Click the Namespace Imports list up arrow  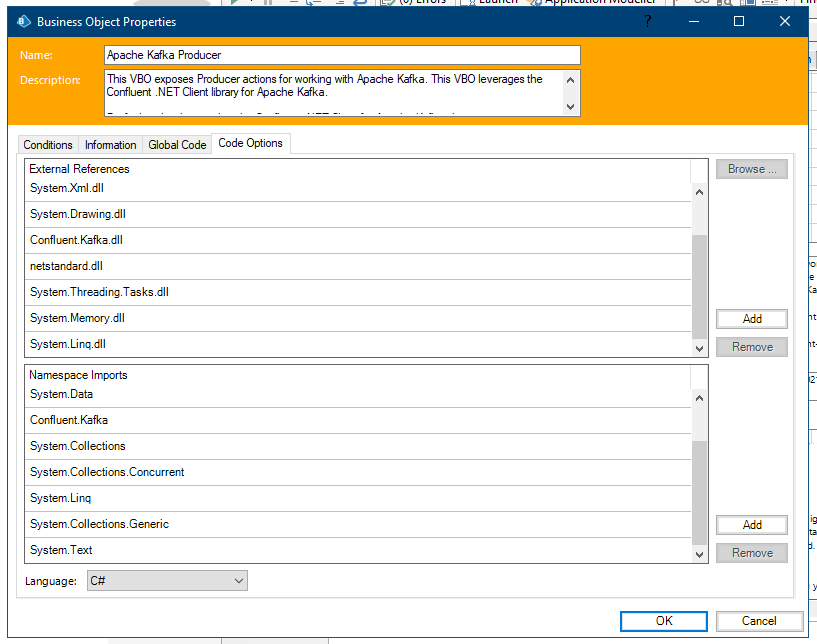[699, 398]
